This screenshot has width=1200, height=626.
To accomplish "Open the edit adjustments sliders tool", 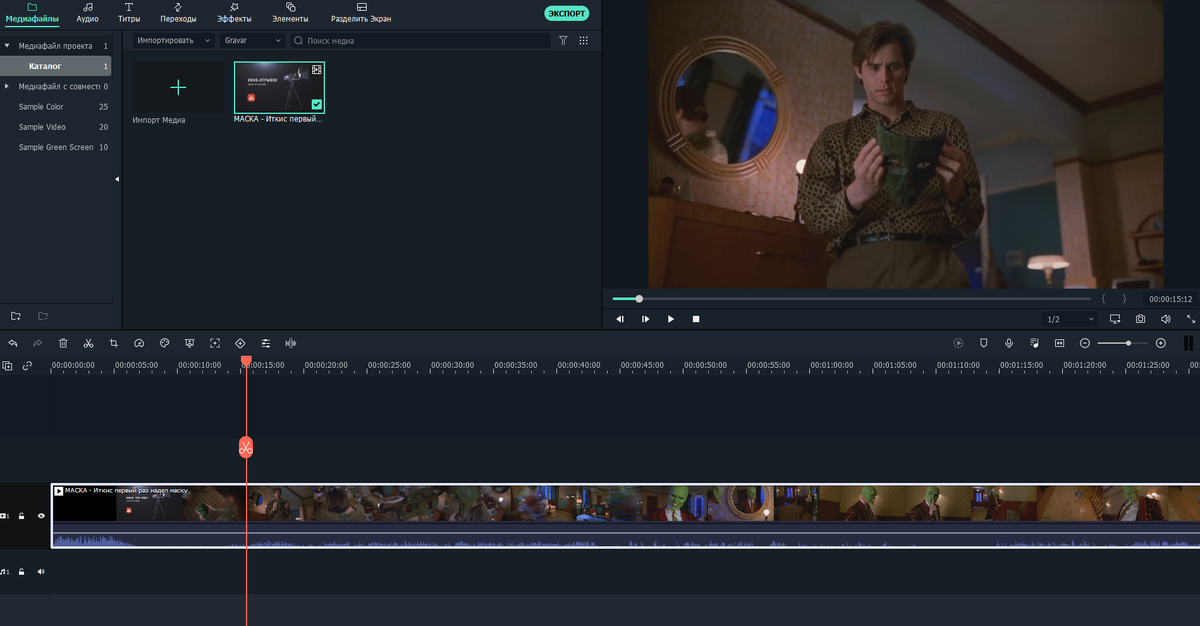I will point(266,343).
